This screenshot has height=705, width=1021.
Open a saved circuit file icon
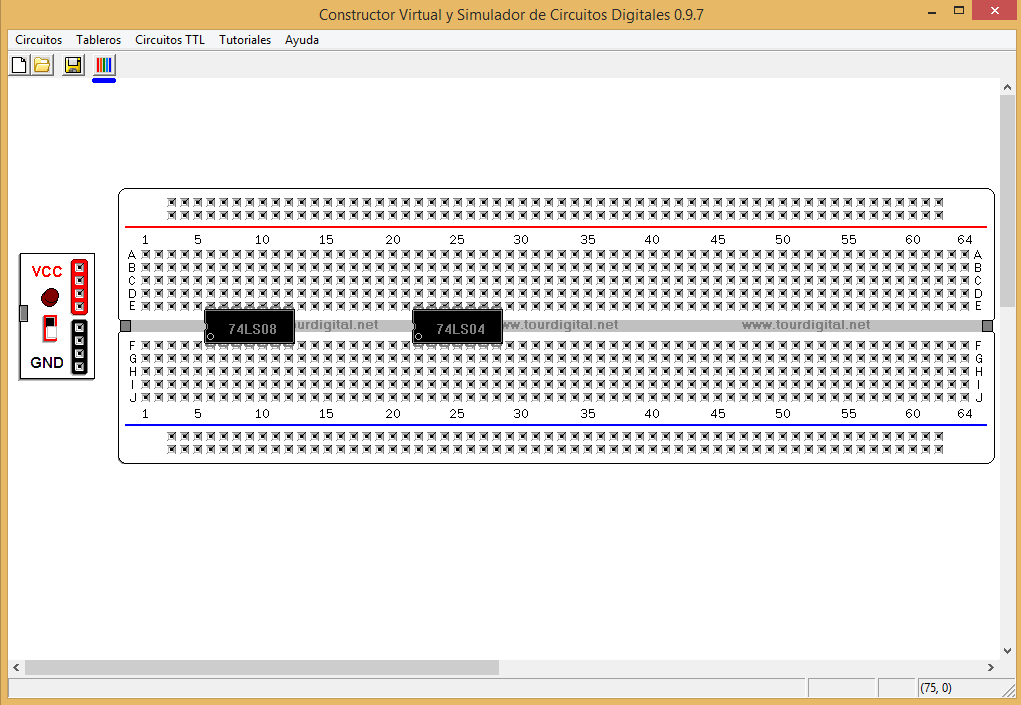tap(42, 65)
